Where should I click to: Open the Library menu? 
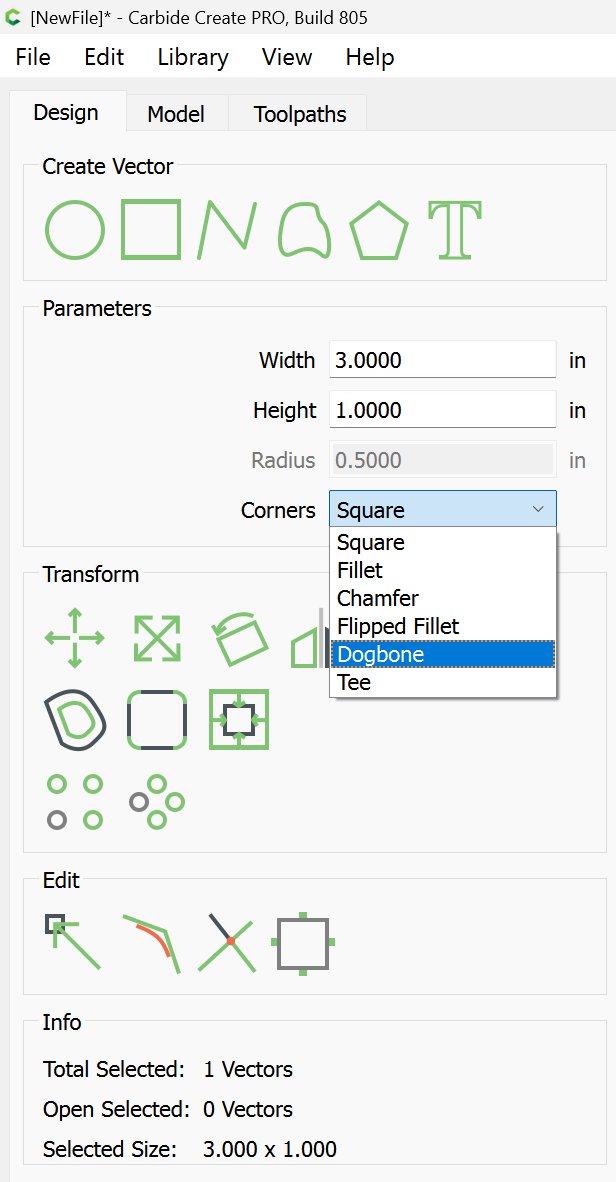point(193,57)
